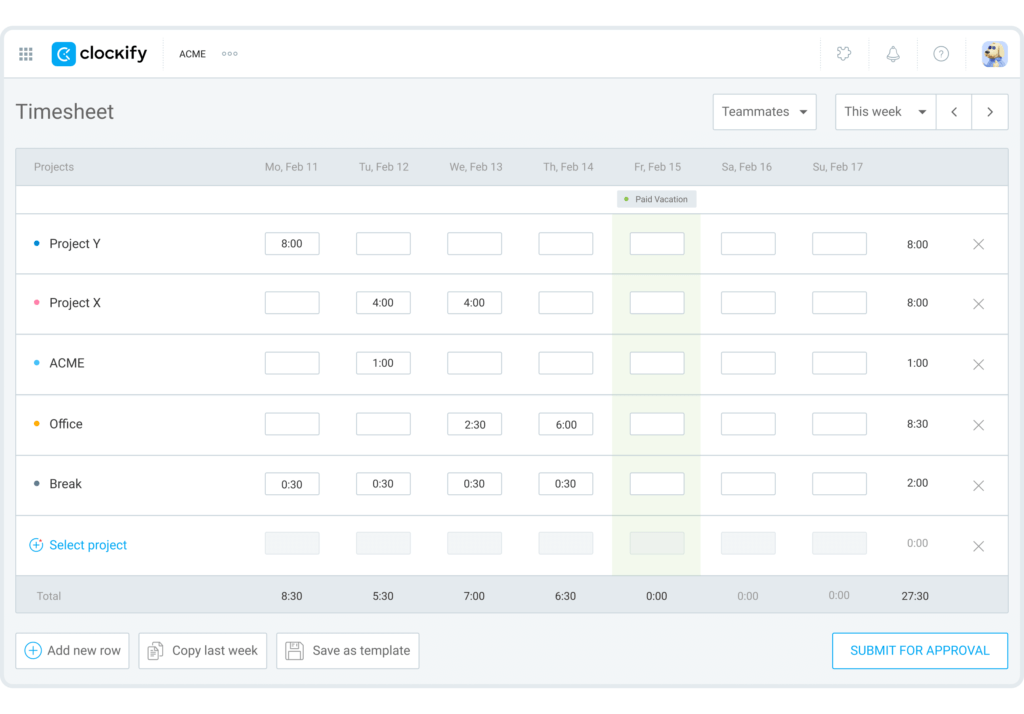Image resolution: width=1024 pixels, height=714 pixels.
Task: Click the copy icon on Copy last week
Action: 155,650
